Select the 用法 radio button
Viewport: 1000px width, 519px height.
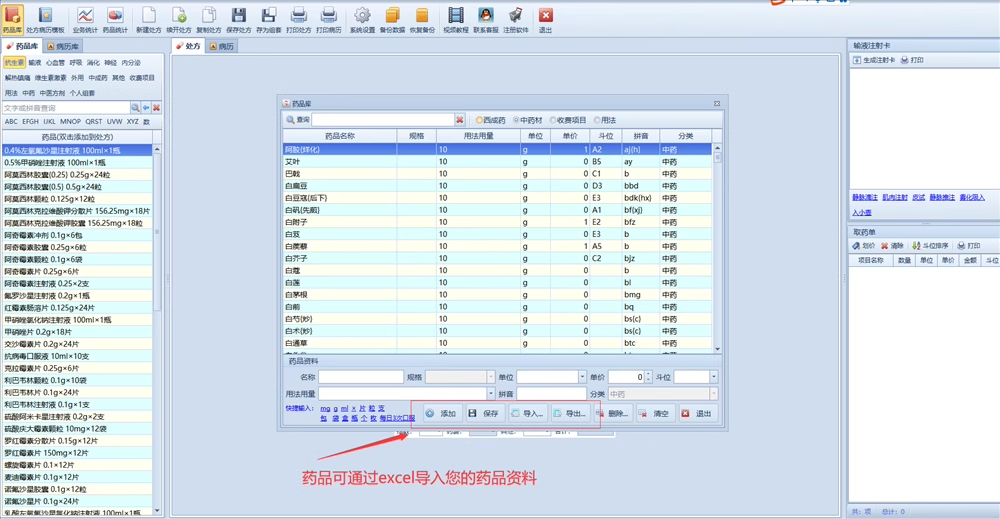[x=605, y=120]
